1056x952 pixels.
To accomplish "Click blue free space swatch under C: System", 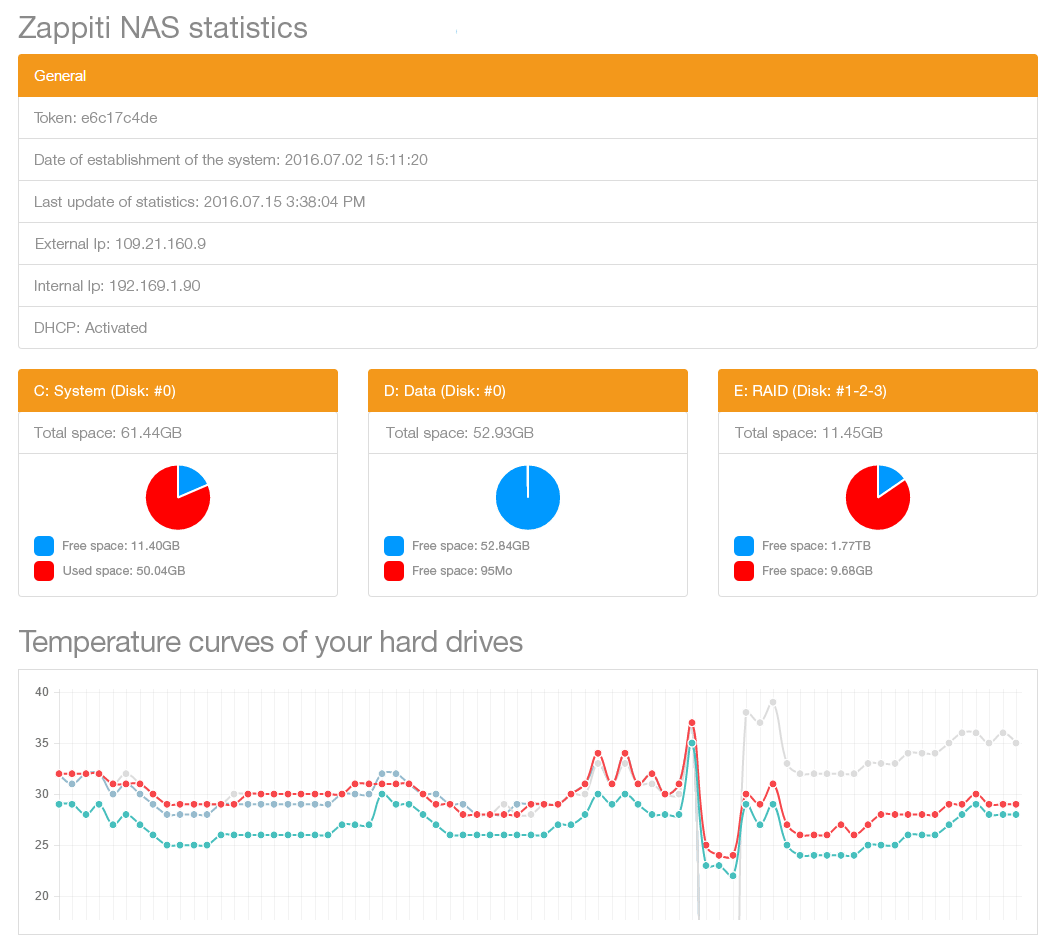I will [44, 546].
